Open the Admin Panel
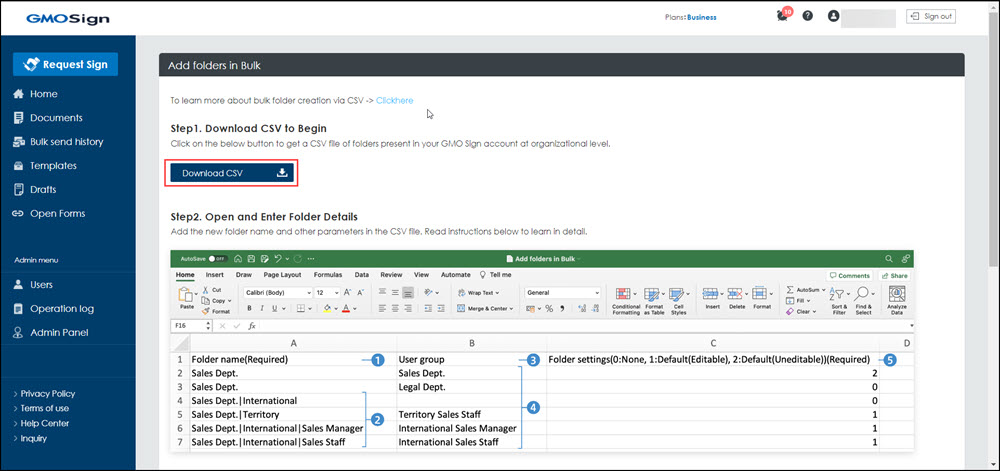 point(51,333)
